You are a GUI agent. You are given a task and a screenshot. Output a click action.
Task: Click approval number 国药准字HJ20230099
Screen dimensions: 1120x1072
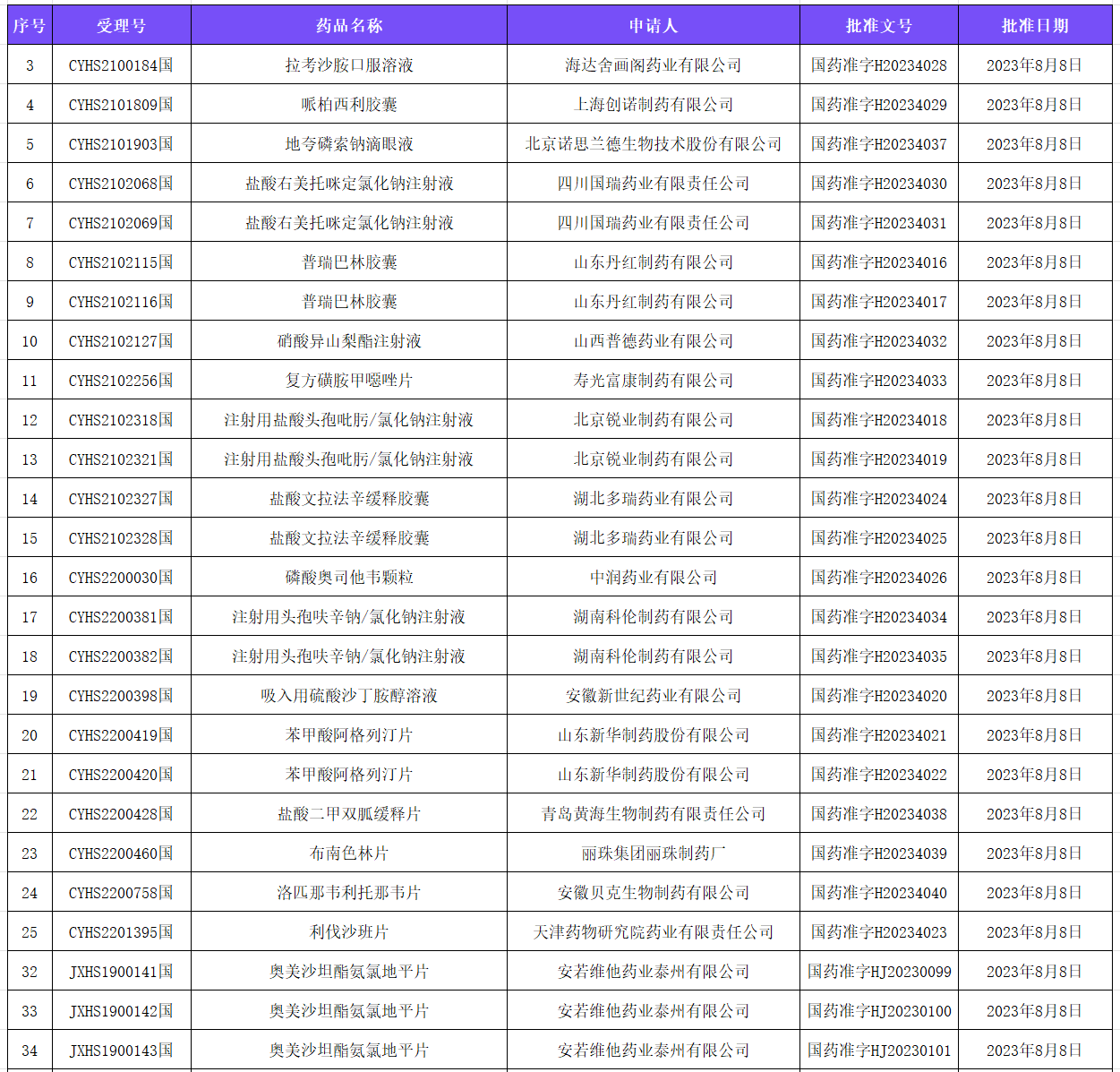880,971
